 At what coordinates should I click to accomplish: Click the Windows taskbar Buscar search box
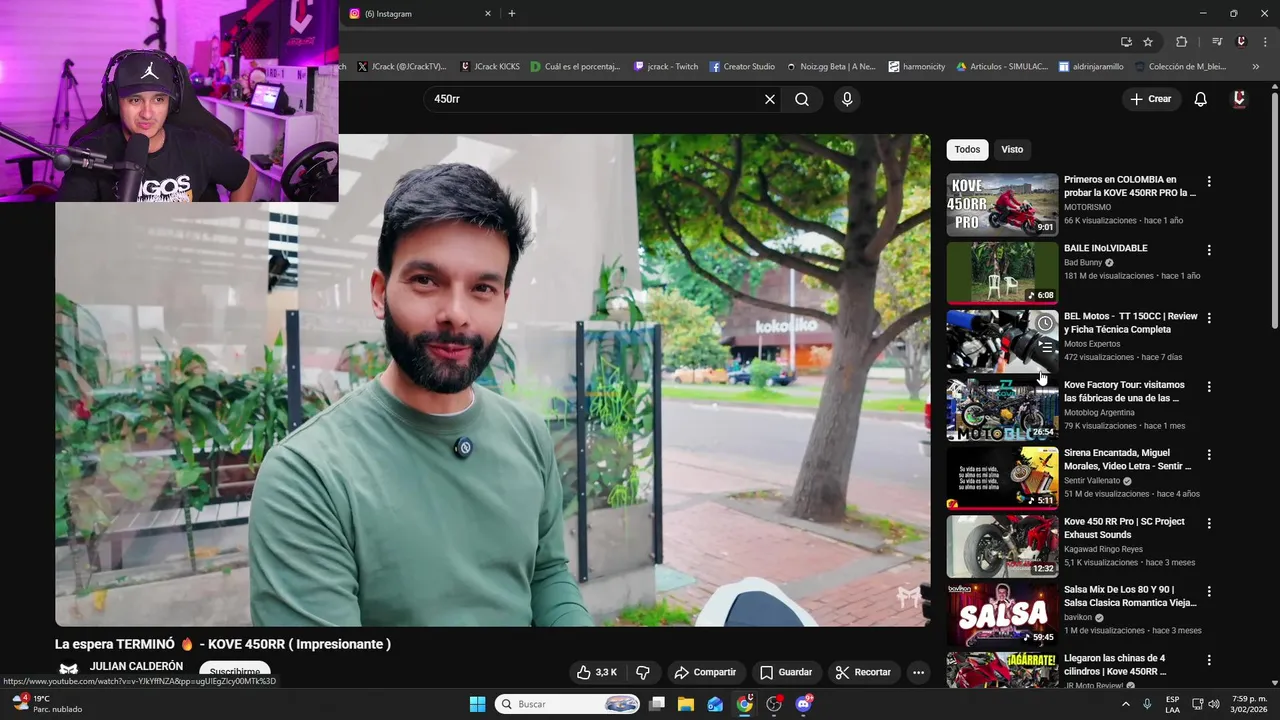tap(568, 704)
